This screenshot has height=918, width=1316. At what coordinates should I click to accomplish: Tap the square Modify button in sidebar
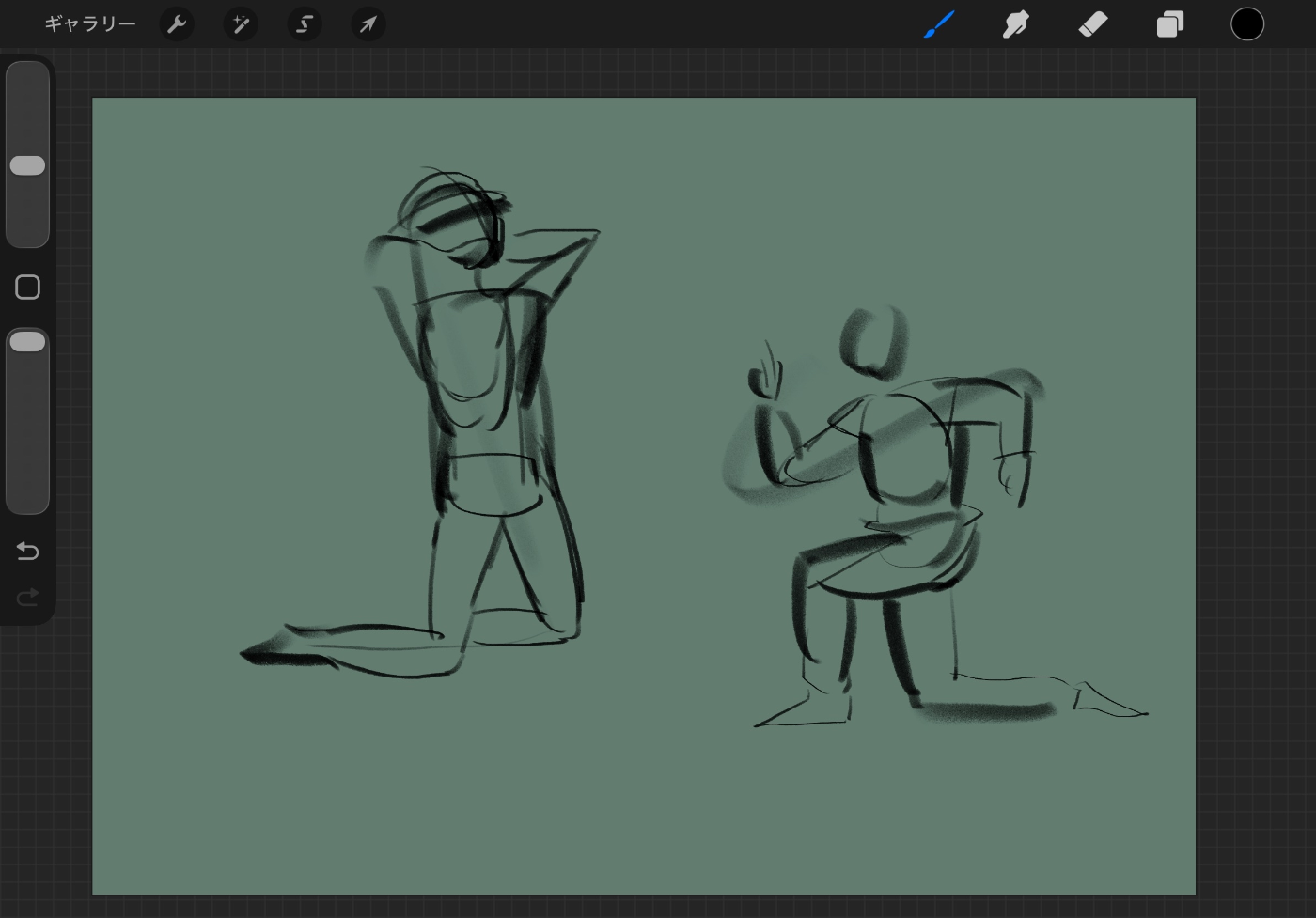[27, 288]
